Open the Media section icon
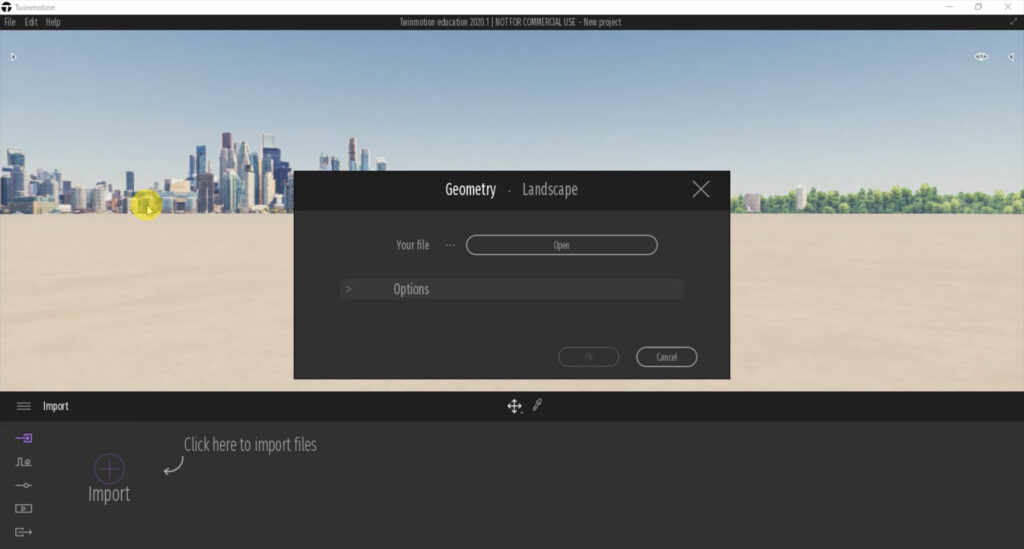This screenshot has width=1024, height=549. click(x=24, y=508)
